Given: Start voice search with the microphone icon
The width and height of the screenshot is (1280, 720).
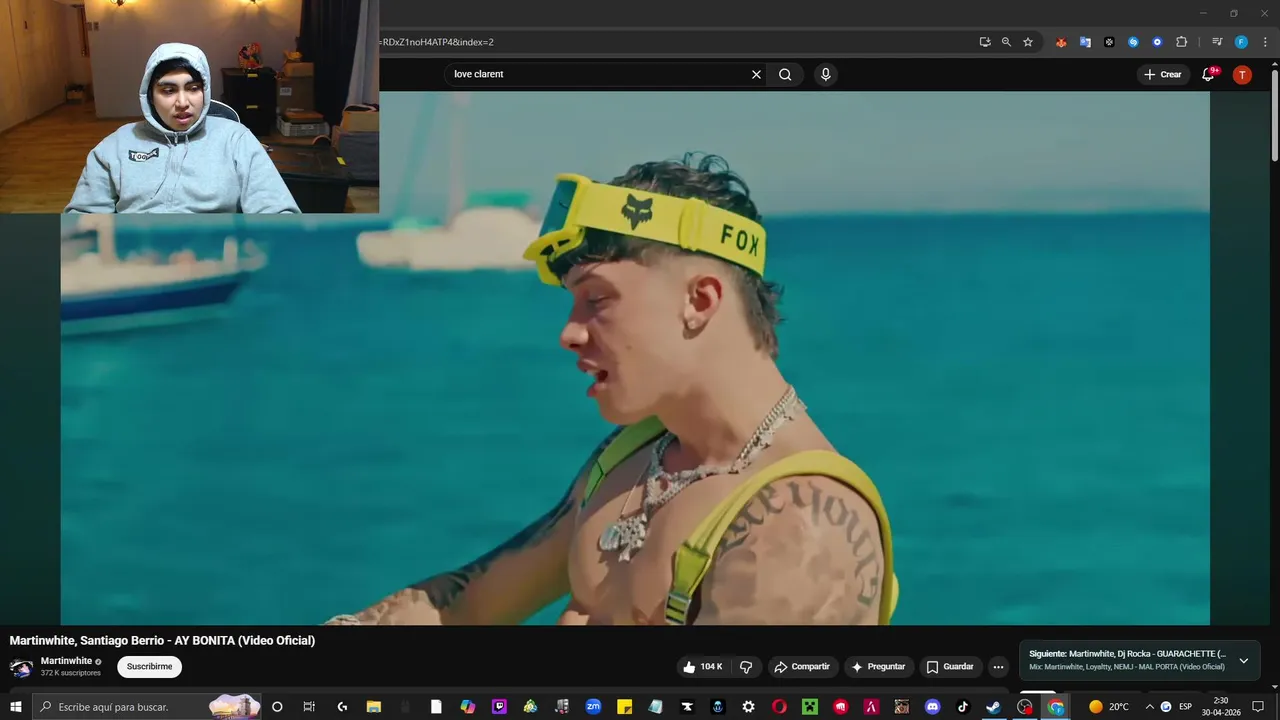Looking at the screenshot, I should pyautogui.click(x=825, y=74).
